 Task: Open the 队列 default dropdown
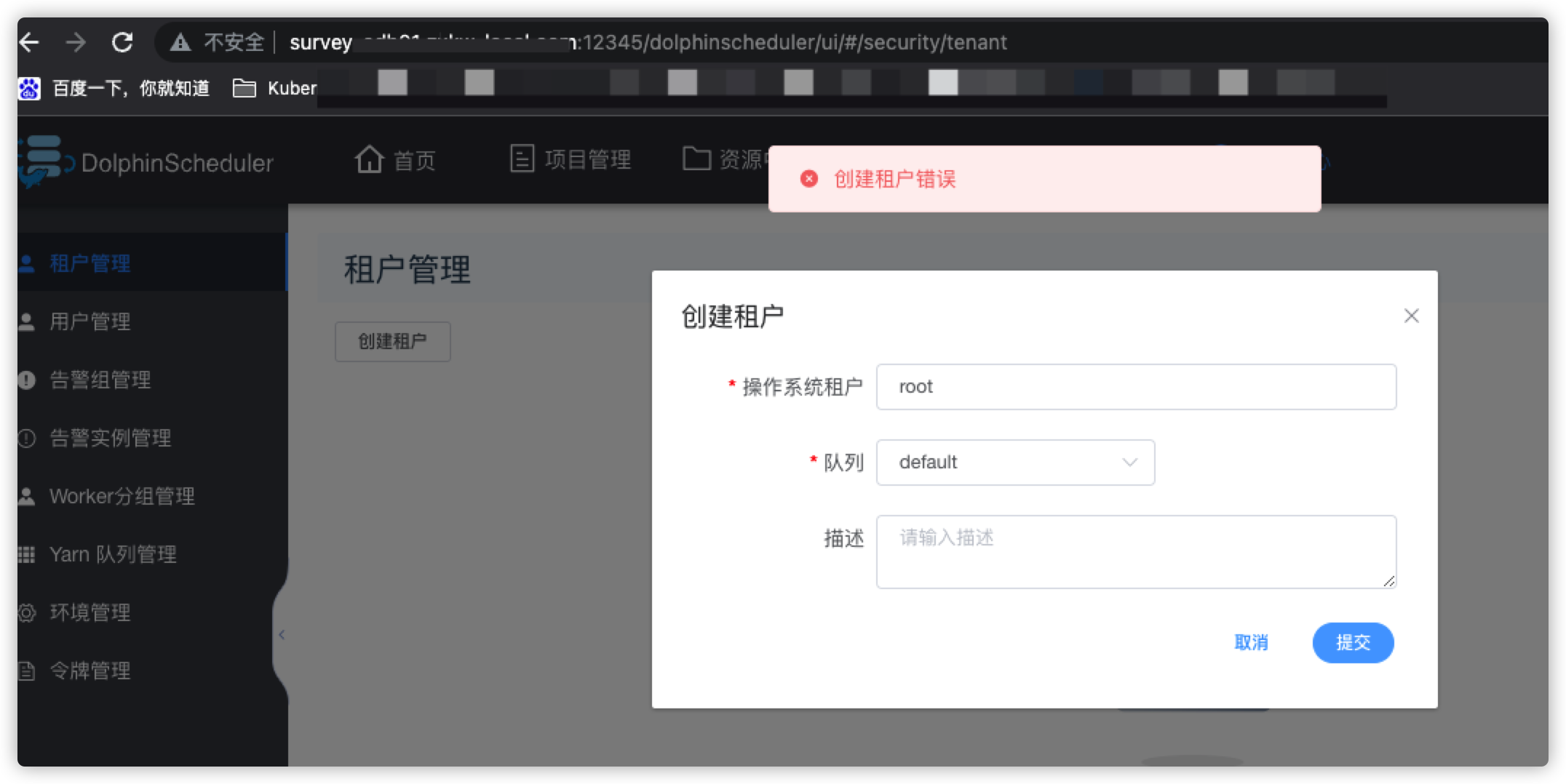(x=1015, y=462)
